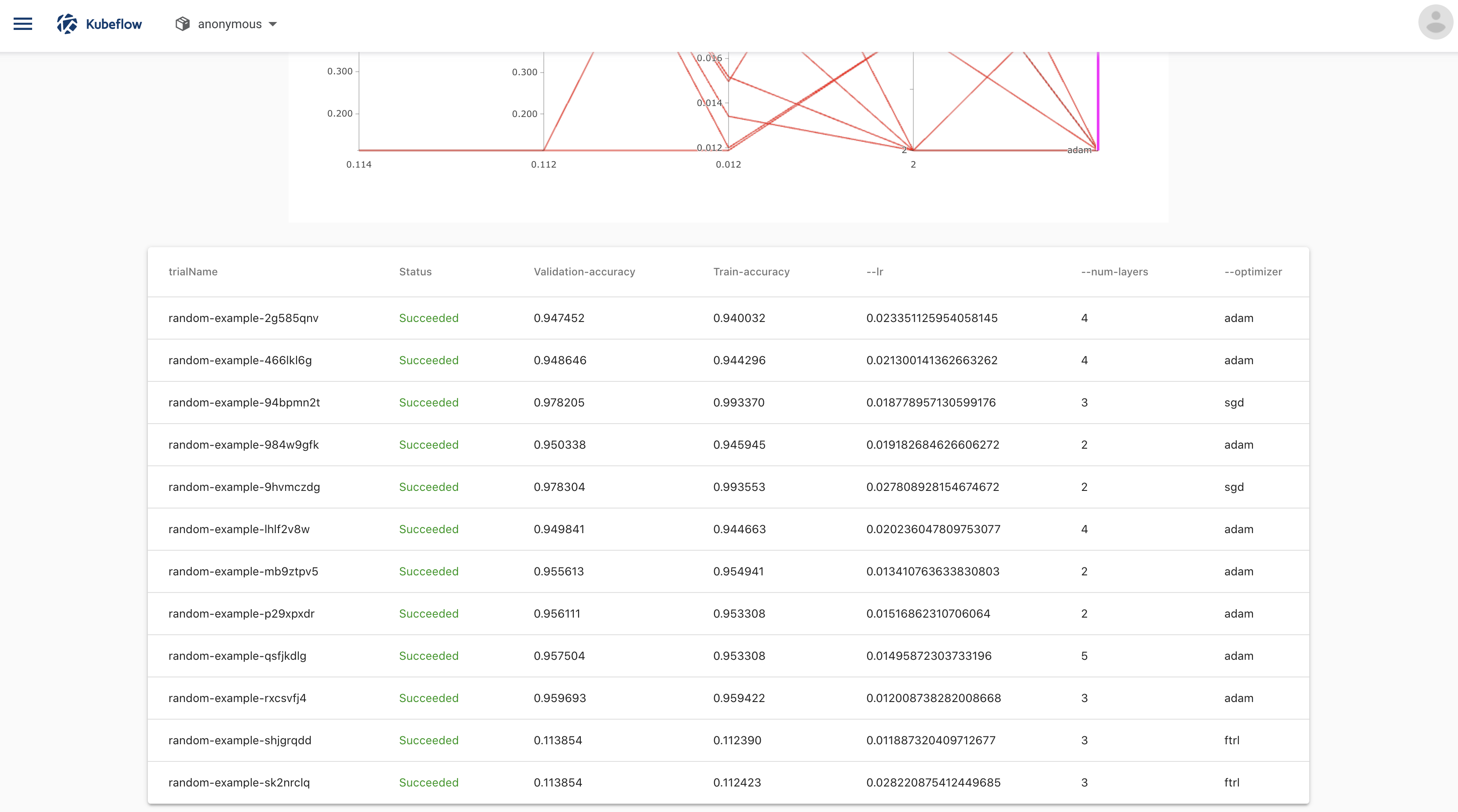This screenshot has width=1458, height=812.
Task: Select trial random-example-mb9ztpv5
Action: click(x=243, y=571)
